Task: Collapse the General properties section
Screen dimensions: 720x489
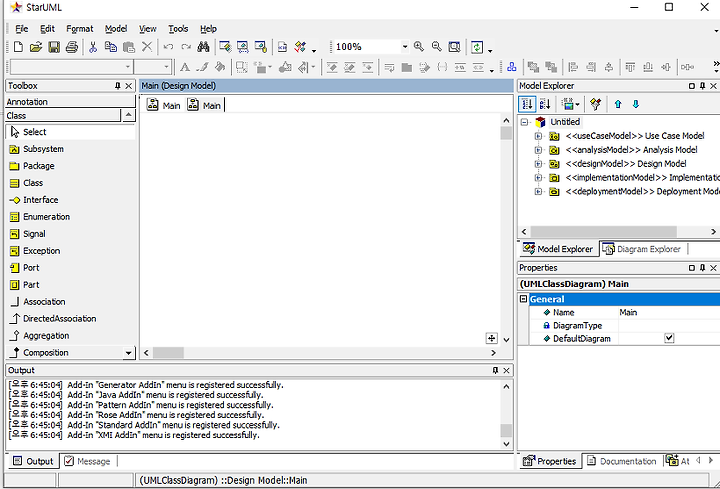Action: click(x=523, y=299)
